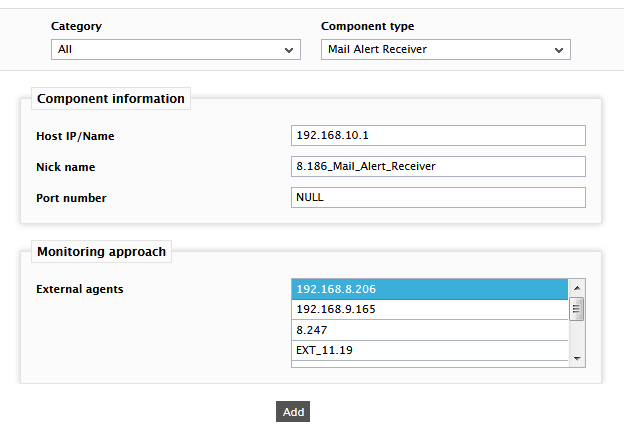Select the Port number field containing NULL

point(438,197)
